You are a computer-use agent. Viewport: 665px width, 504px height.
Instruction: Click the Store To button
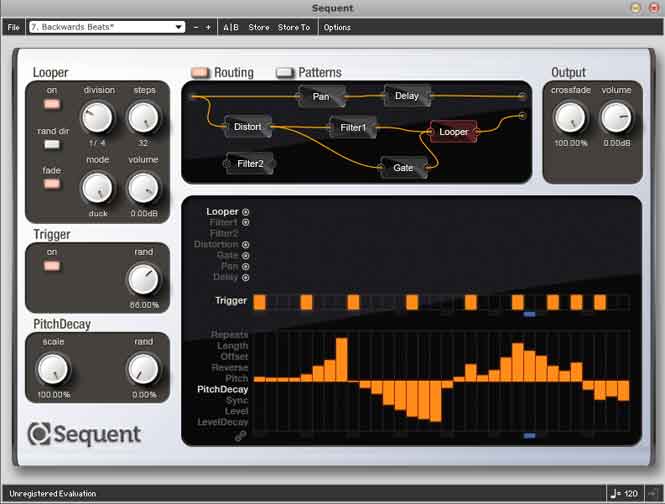coord(294,27)
